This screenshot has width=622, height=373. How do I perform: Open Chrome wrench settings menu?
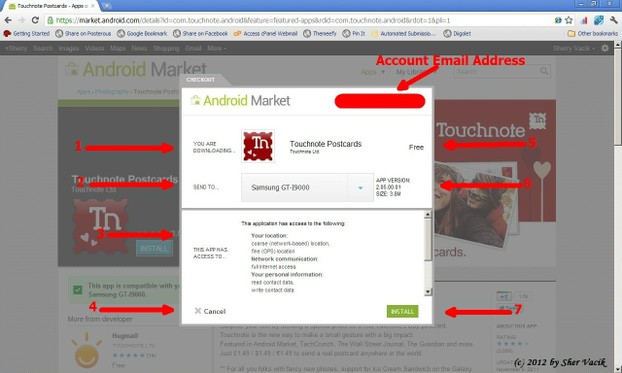[x=613, y=20]
